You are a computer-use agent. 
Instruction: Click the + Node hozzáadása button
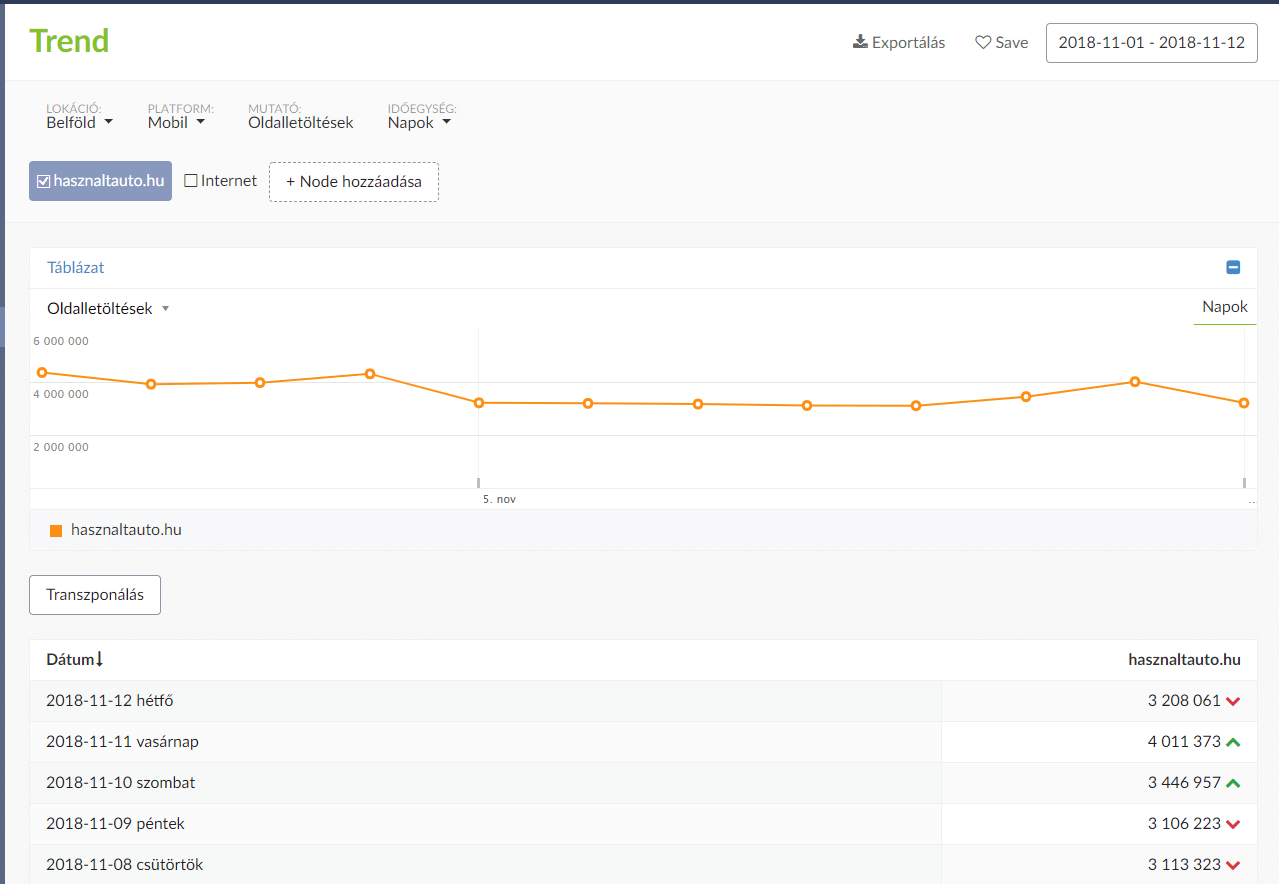pos(354,182)
